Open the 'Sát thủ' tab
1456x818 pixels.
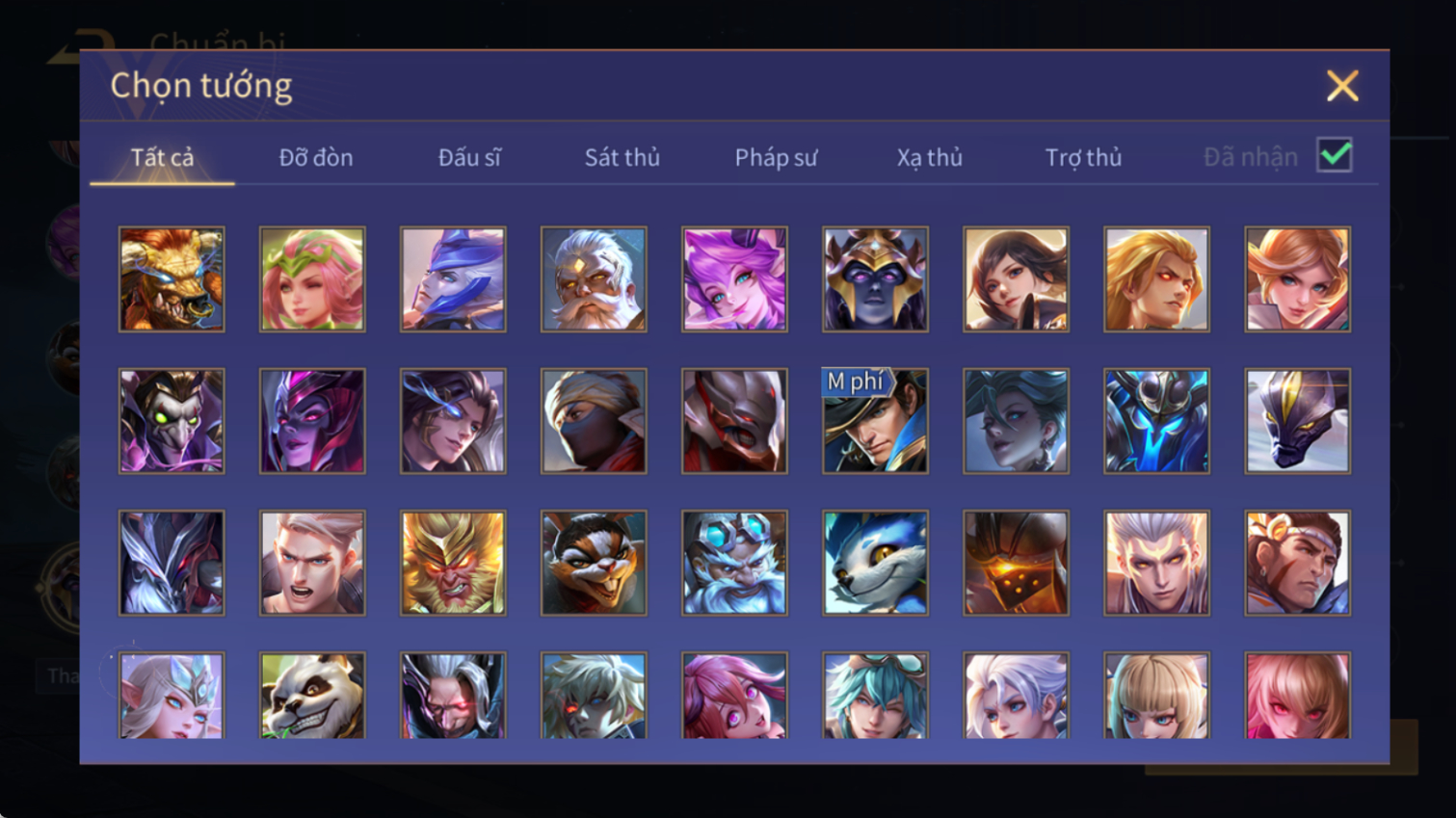click(622, 157)
